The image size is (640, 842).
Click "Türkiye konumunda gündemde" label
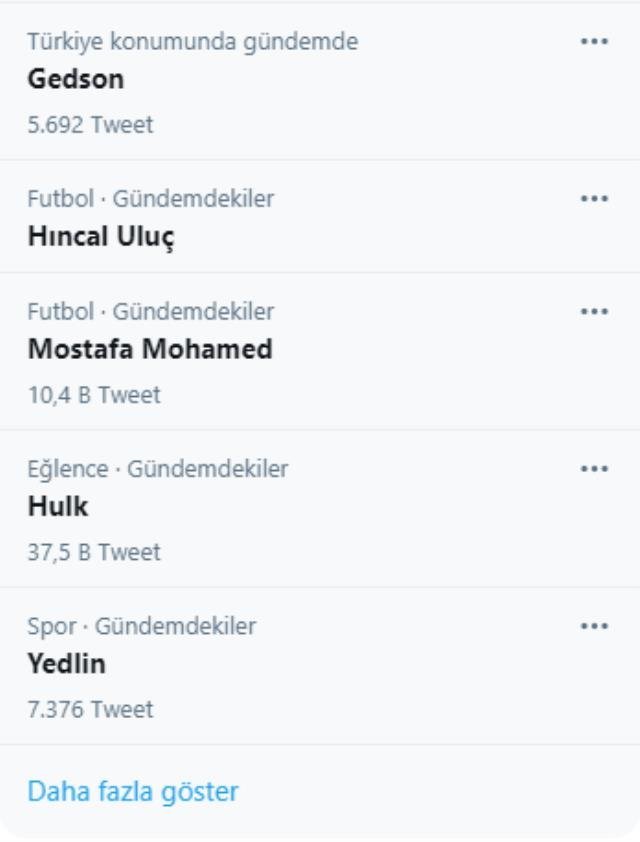pyautogui.click(x=192, y=42)
